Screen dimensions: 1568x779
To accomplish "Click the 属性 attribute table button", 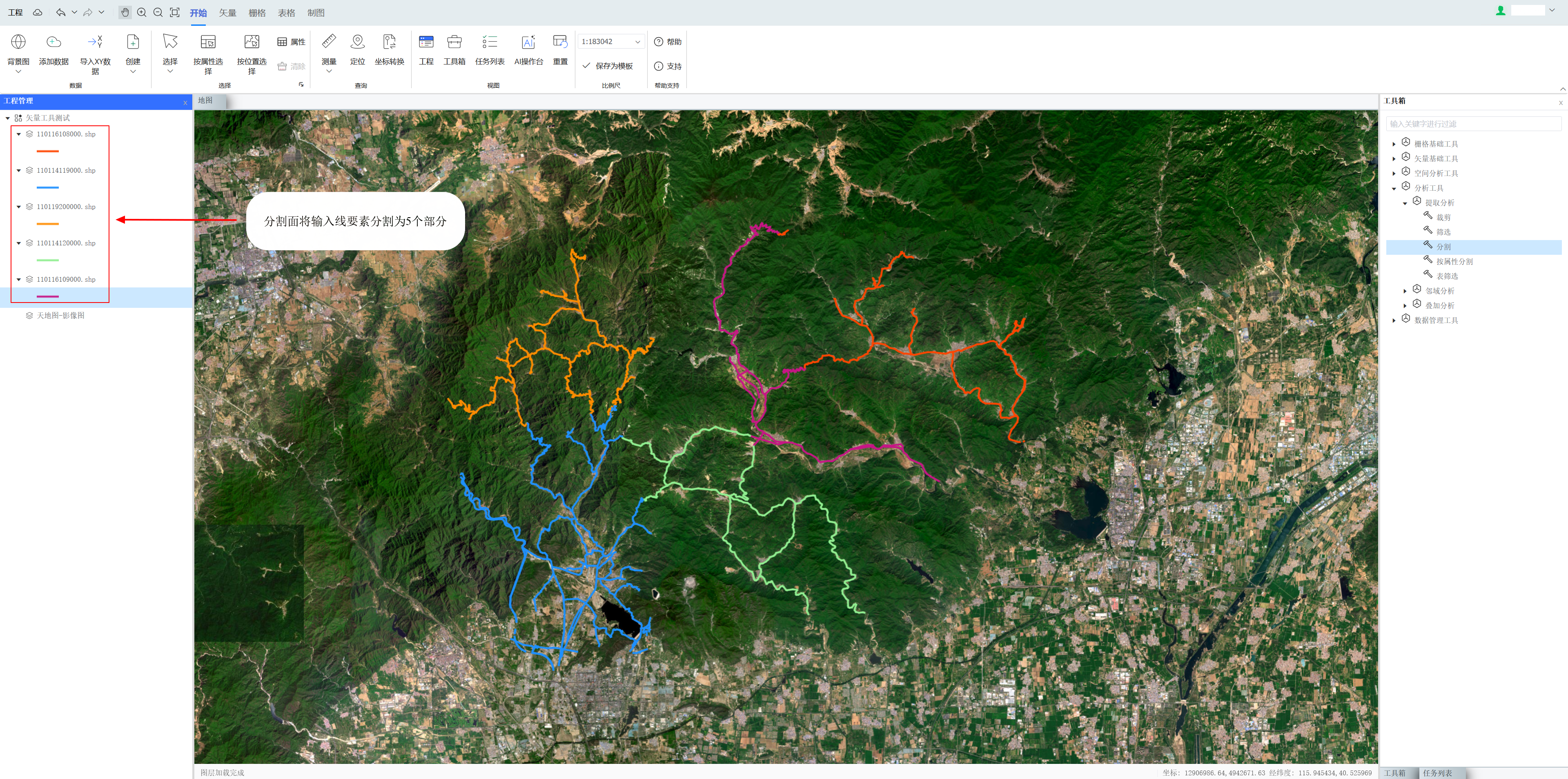I will (x=291, y=42).
